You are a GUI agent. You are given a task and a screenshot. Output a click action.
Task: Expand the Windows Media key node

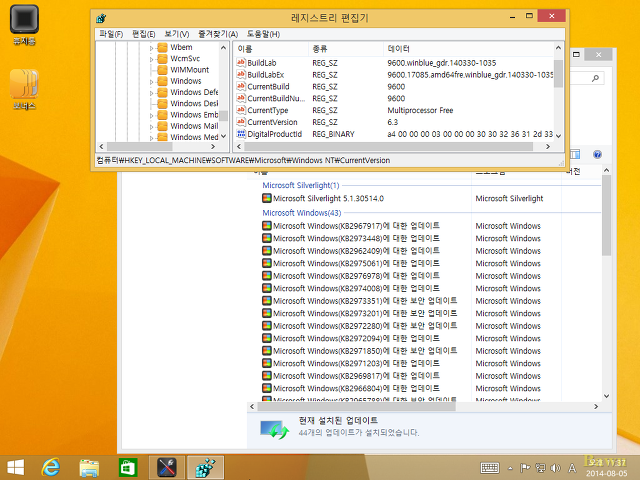click(151, 138)
